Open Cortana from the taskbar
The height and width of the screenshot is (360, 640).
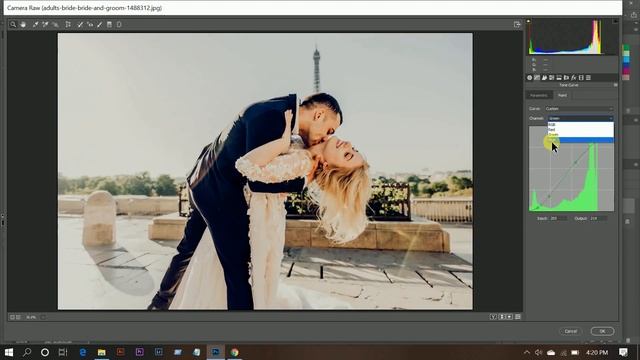45,352
